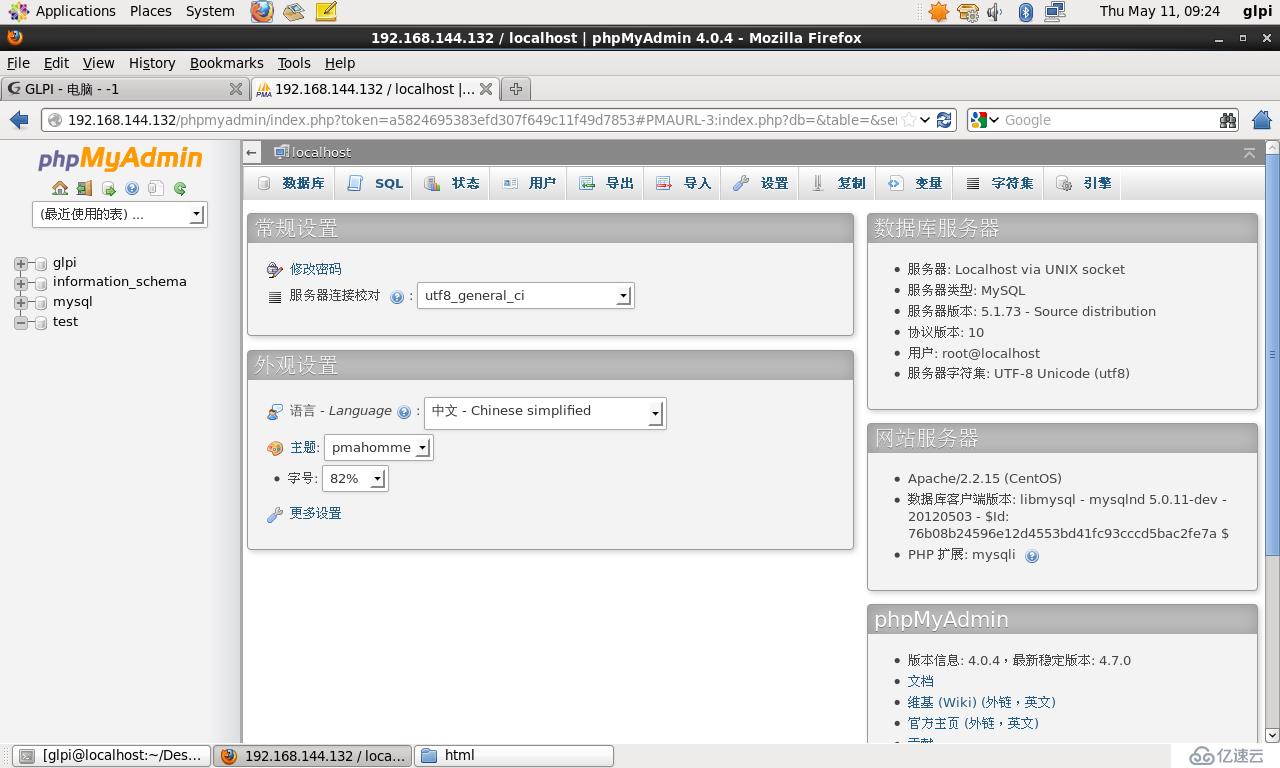Click the phpMyAdmin home icon in sidebar
1280x768 pixels.
60,188
